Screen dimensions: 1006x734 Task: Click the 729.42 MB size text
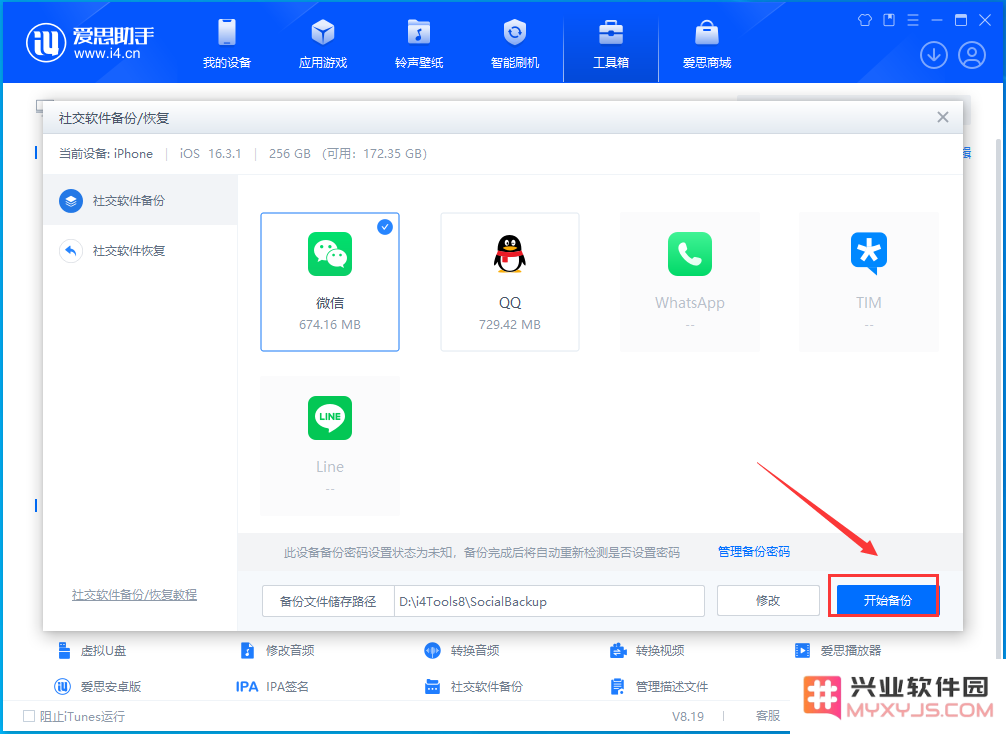tap(509, 325)
